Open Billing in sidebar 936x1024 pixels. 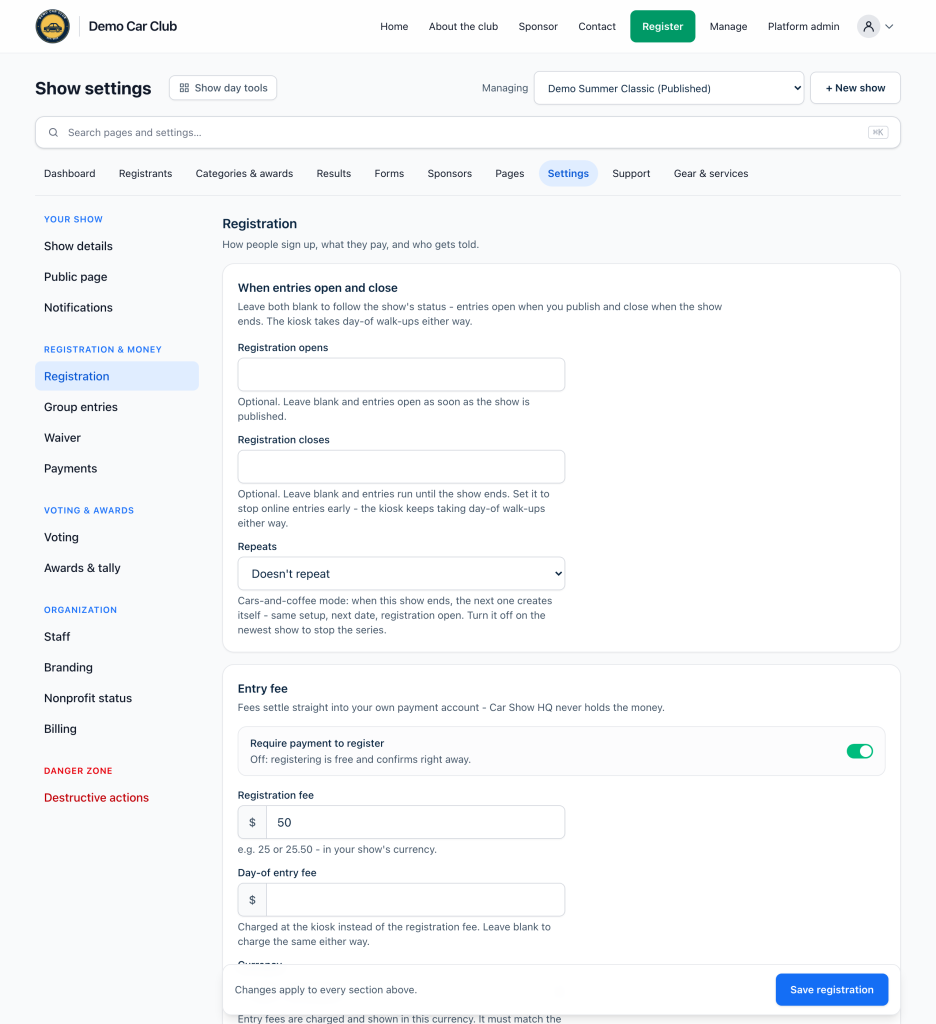[x=117, y=729]
